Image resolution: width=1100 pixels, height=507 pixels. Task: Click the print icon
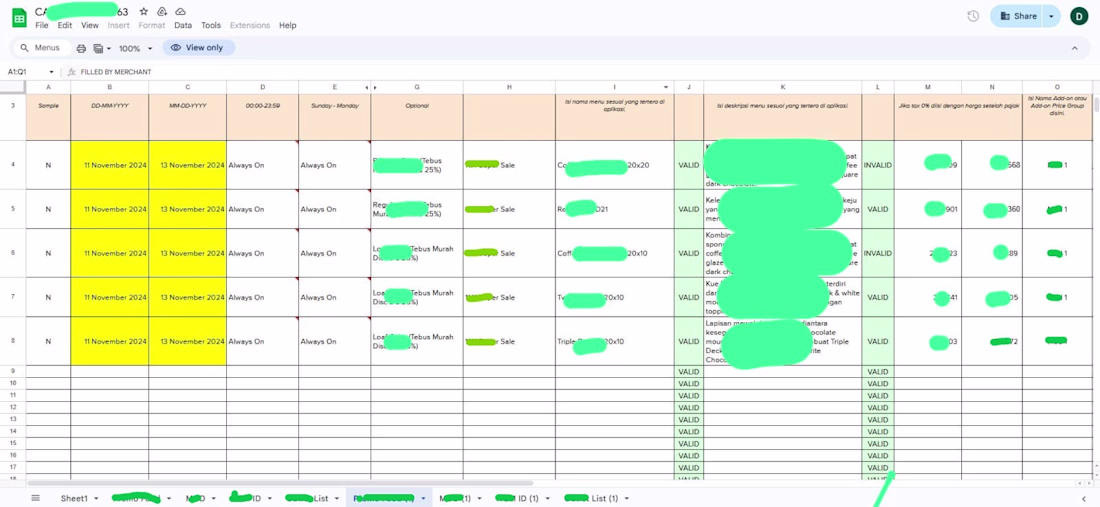pyautogui.click(x=81, y=48)
